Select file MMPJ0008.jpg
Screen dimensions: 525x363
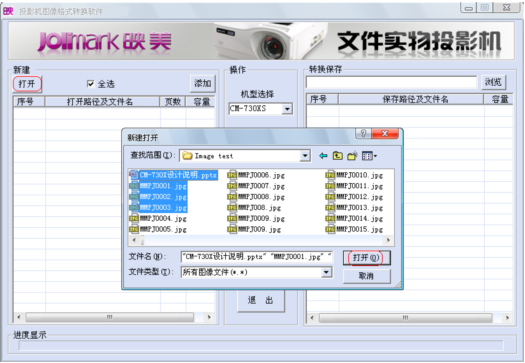[256, 197]
